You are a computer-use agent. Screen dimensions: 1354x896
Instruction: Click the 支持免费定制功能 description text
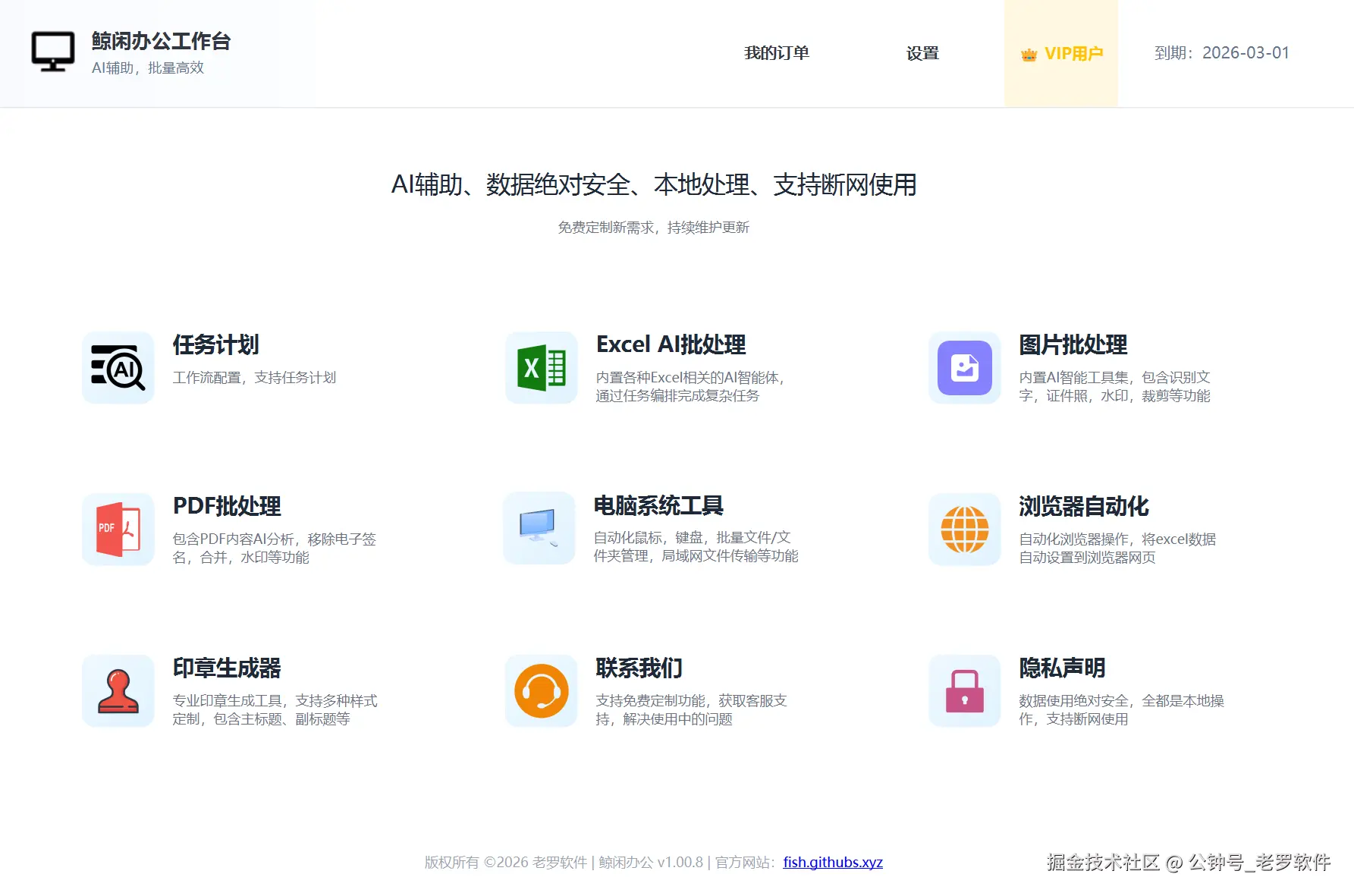(x=692, y=710)
